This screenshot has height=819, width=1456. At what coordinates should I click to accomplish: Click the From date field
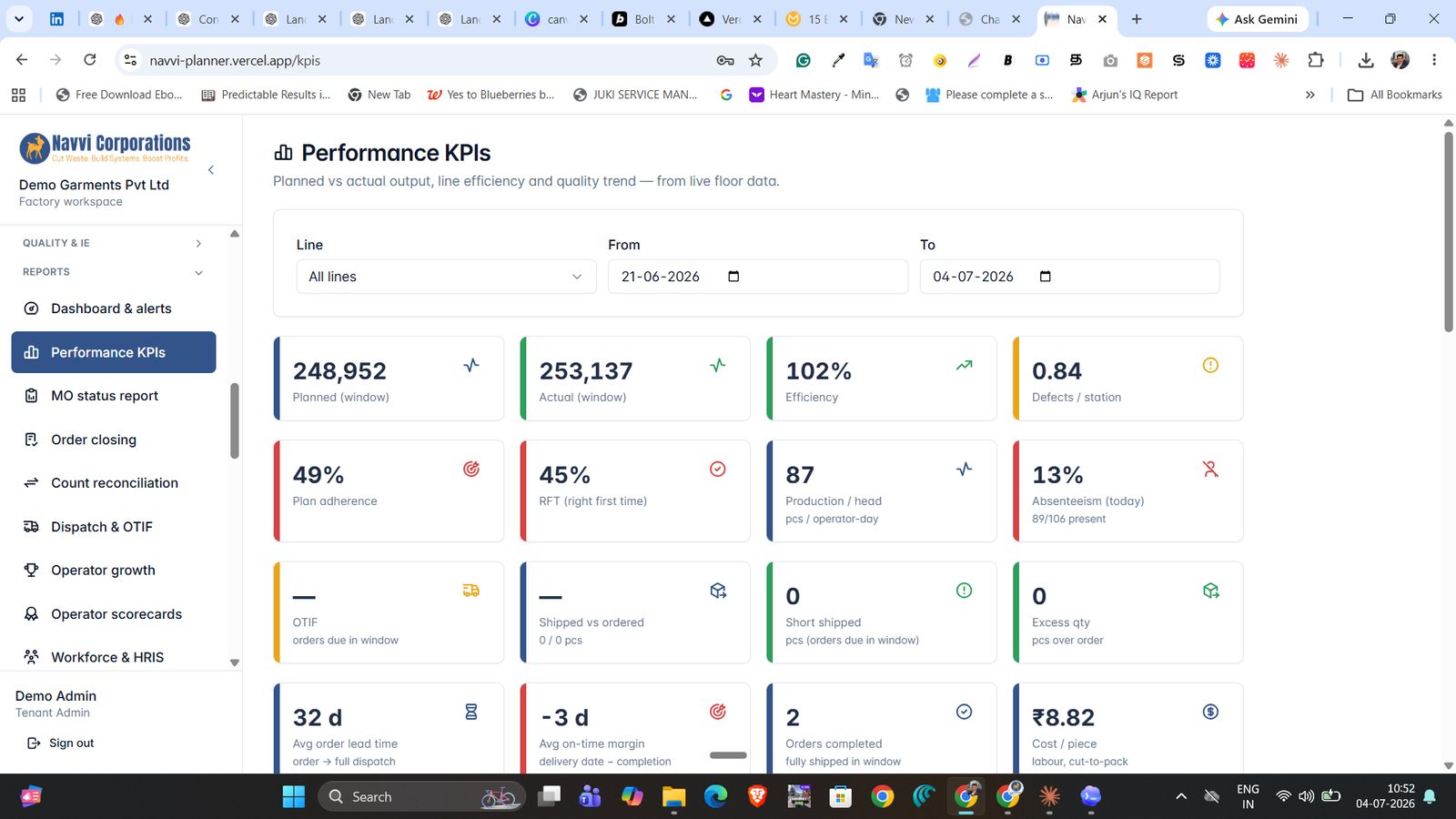coord(758,277)
